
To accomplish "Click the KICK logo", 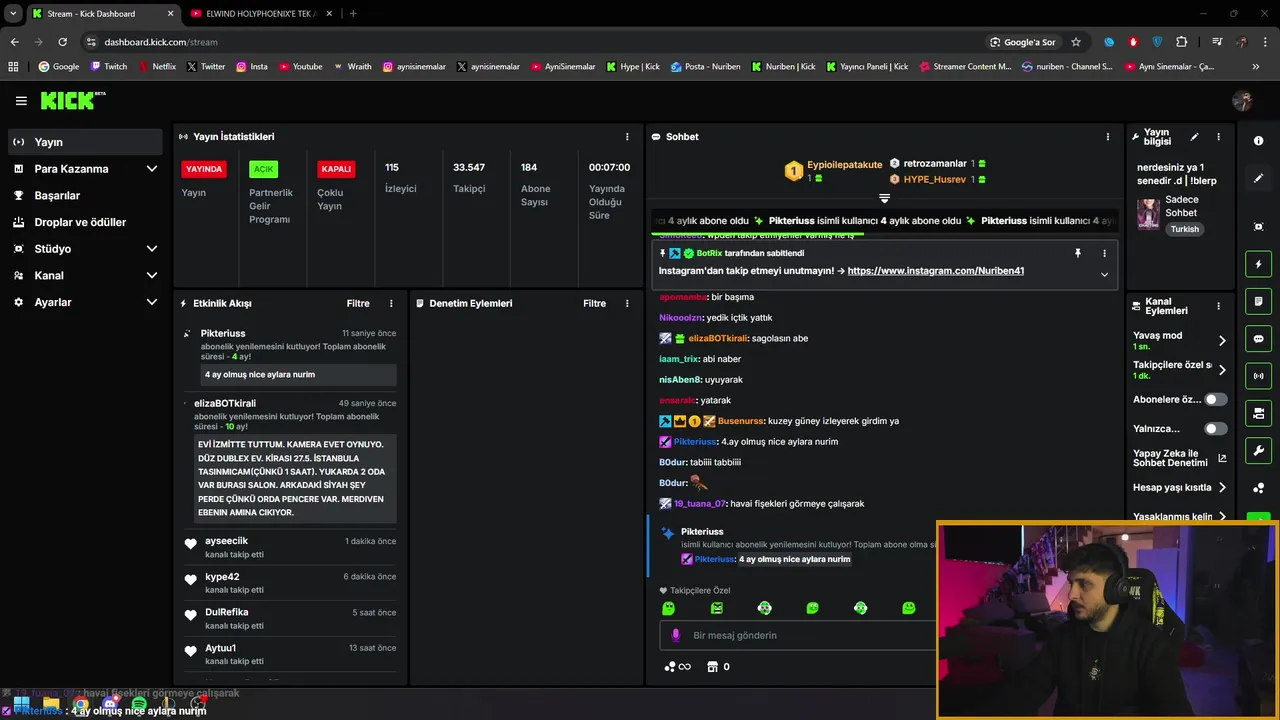I will pos(72,100).
